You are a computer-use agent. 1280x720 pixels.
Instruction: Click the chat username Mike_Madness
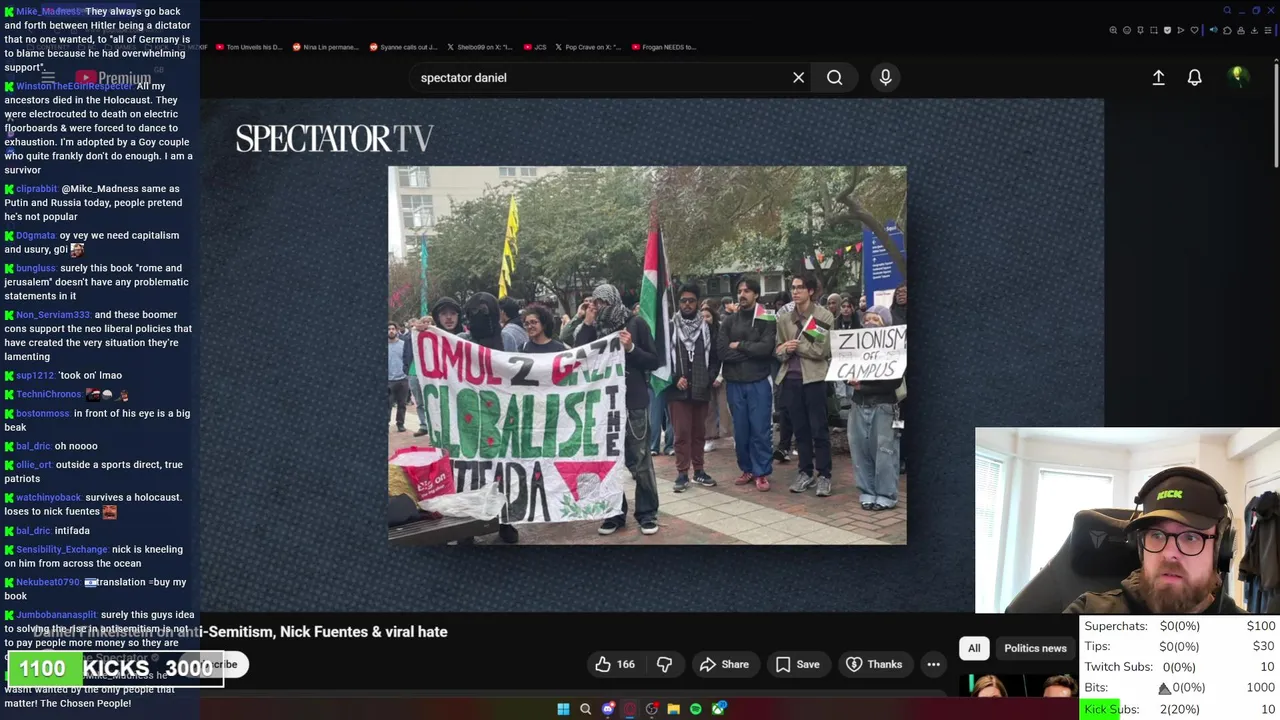(48, 11)
